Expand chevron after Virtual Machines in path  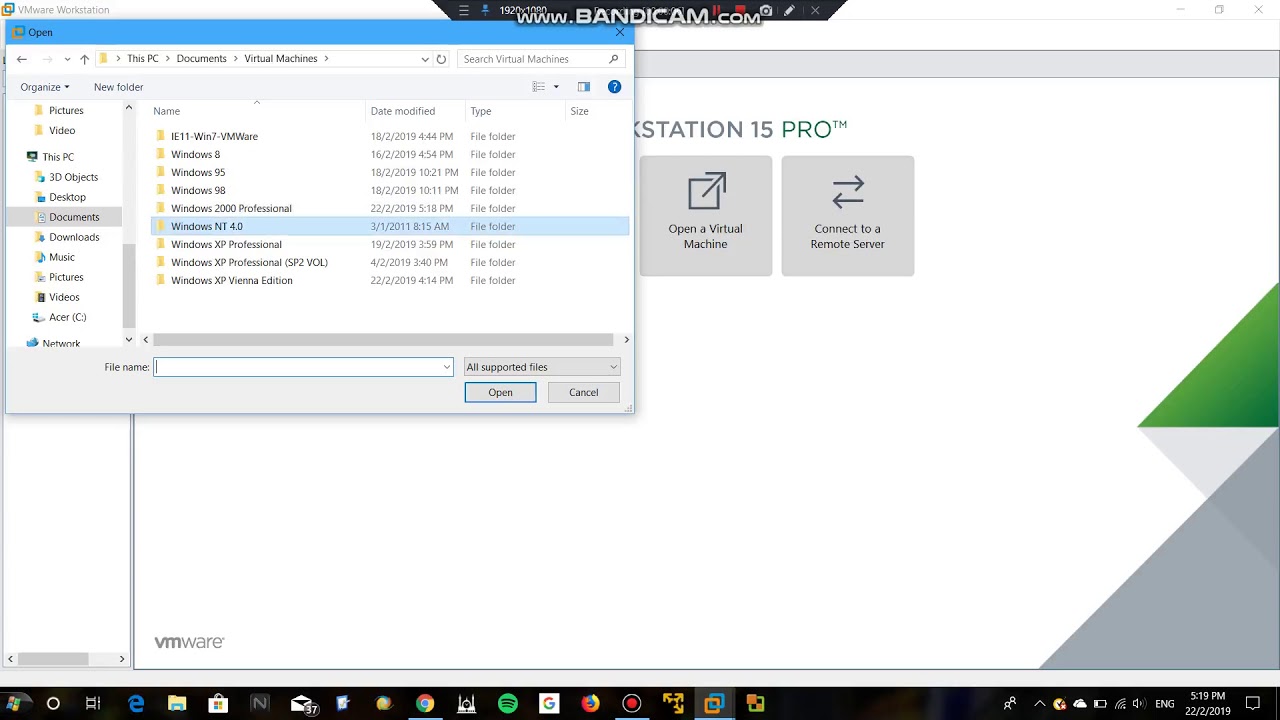click(x=326, y=59)
